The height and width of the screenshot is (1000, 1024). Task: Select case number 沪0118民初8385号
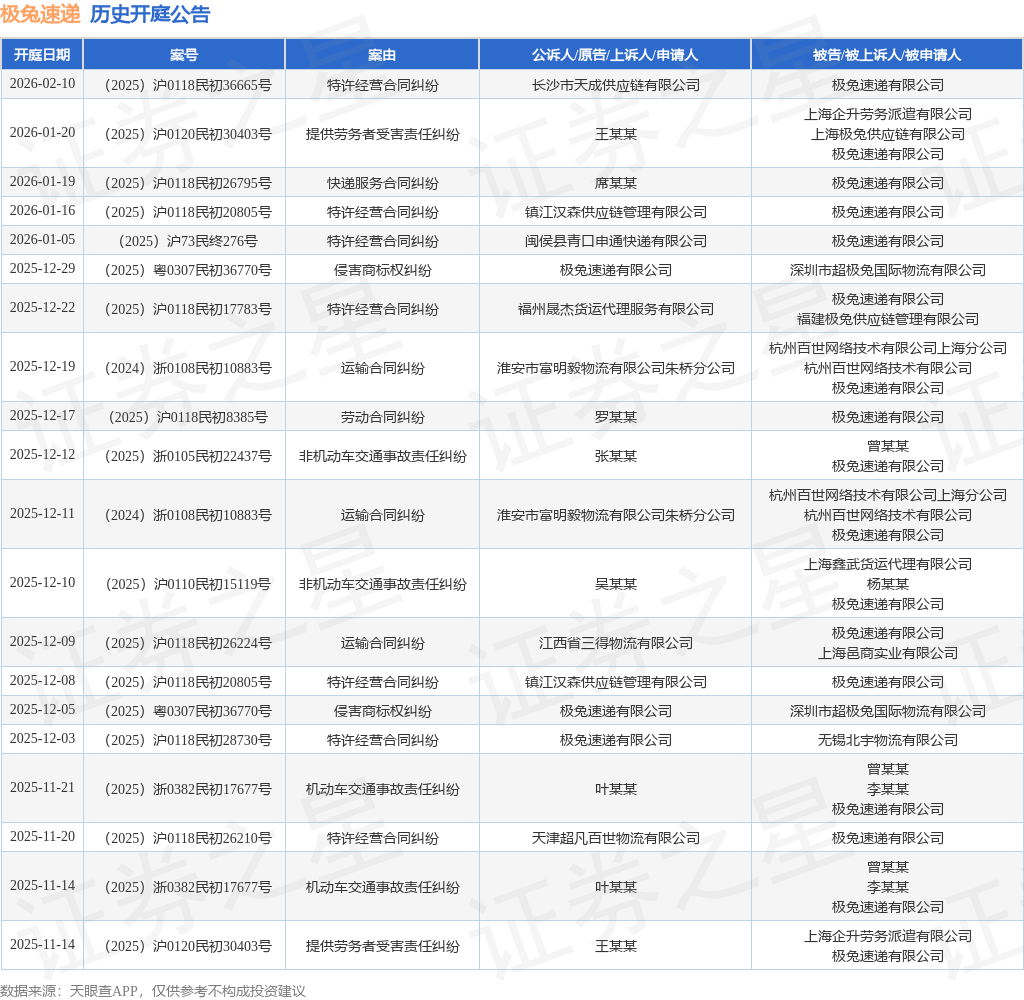[188, 417]
